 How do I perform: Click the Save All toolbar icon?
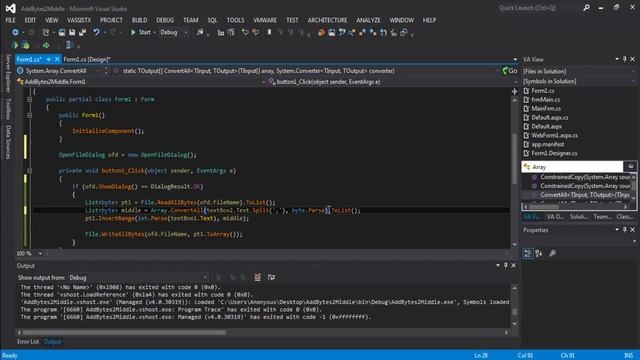(82, 32)
